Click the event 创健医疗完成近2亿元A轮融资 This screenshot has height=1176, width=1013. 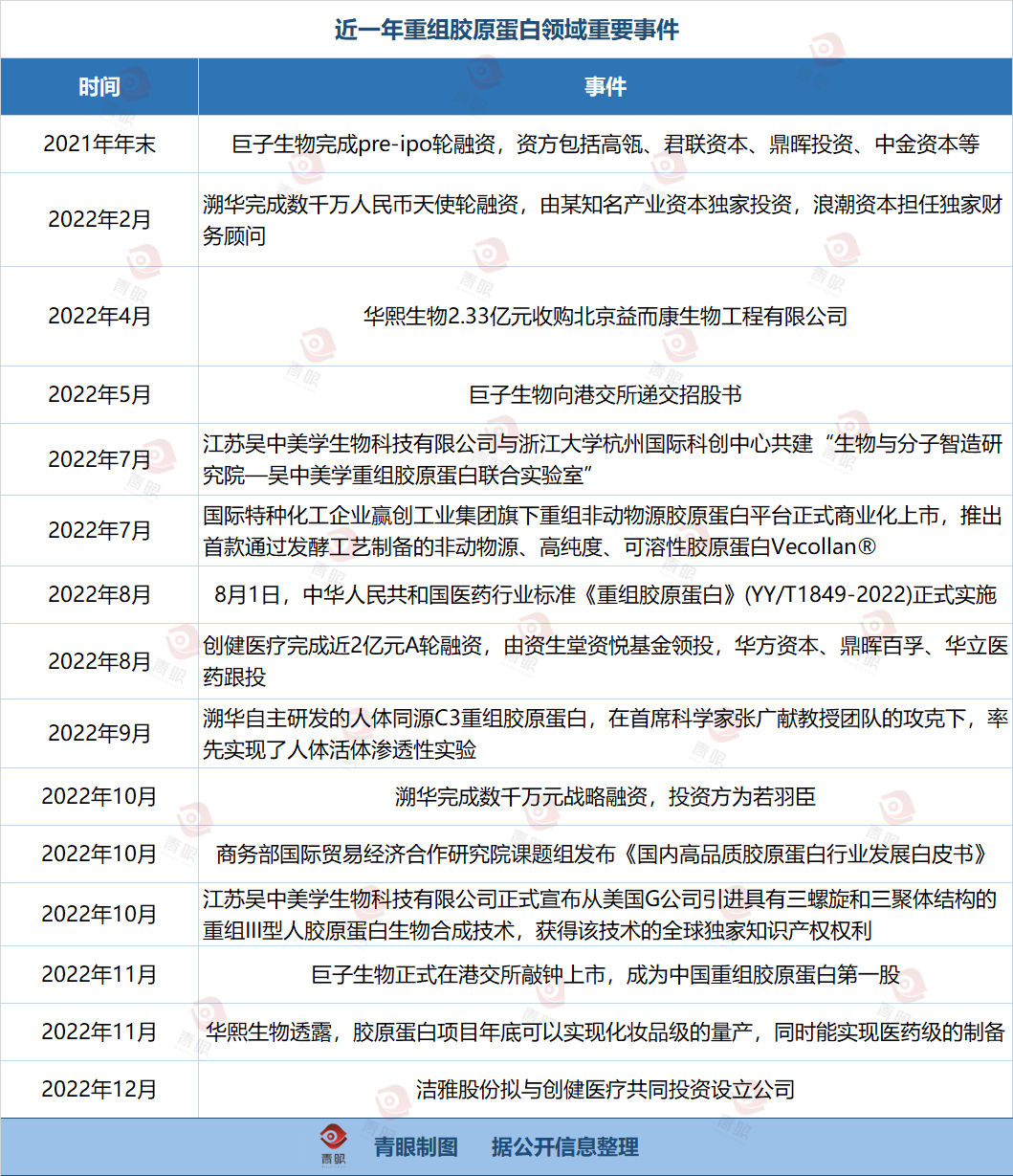606,661
